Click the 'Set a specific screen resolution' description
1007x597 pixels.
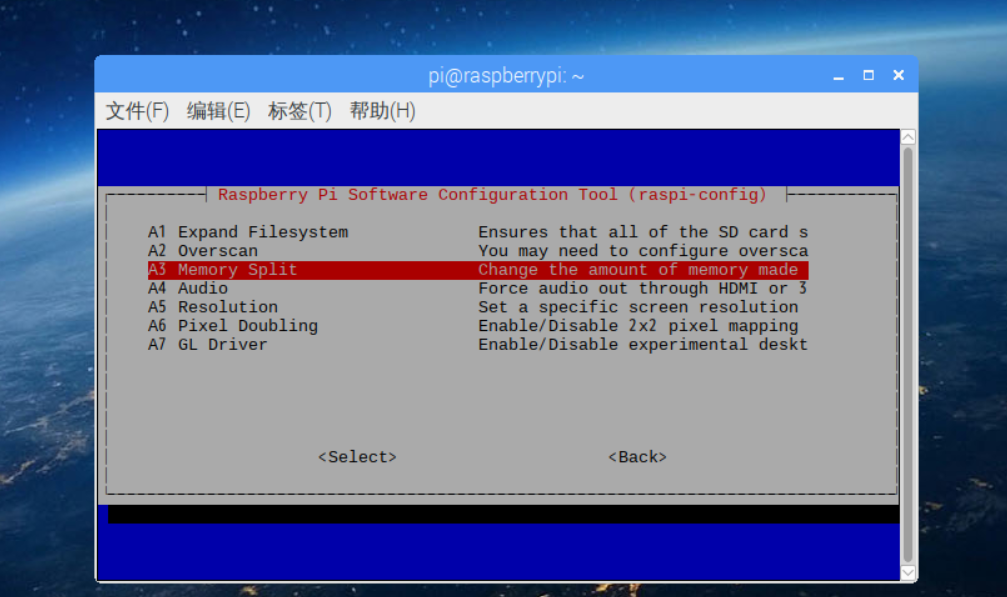coord(638,307)
